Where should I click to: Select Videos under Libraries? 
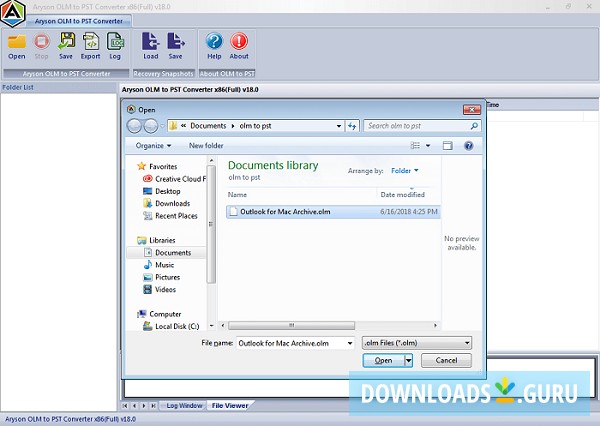[x=160, y=289]
